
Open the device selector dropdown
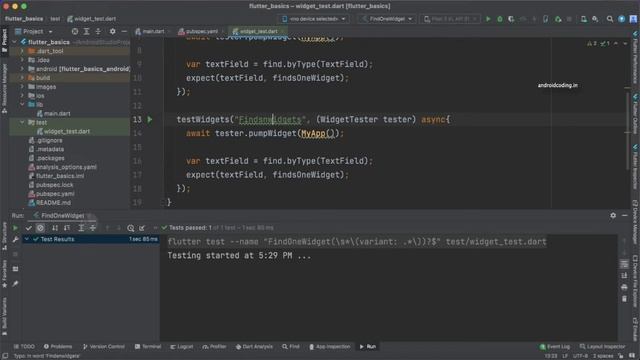click(x=313, y=19)
